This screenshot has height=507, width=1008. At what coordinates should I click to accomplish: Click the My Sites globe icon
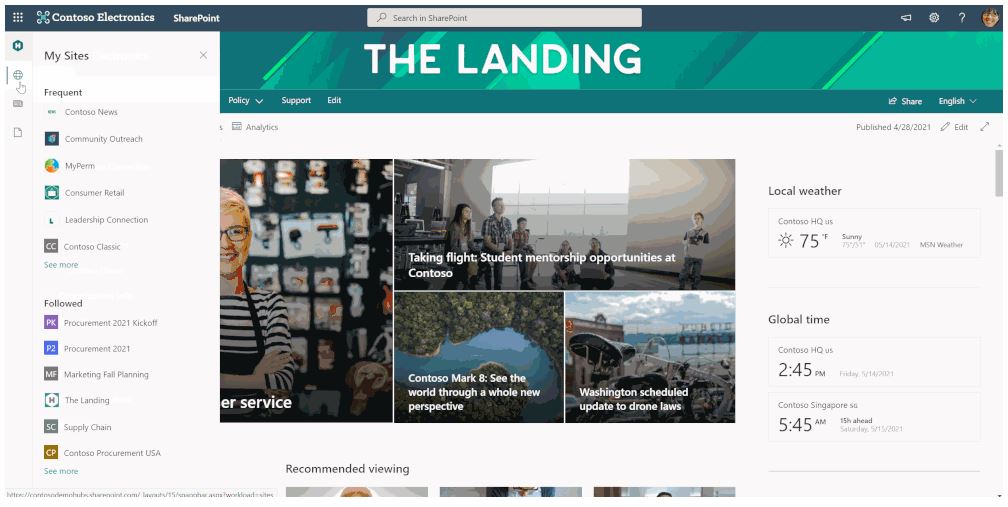click(x=18, y=75)
